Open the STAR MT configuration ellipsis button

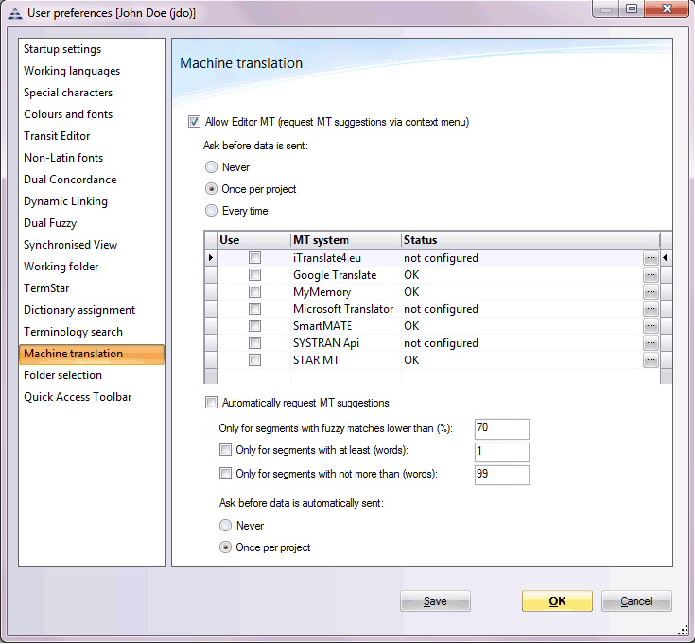650,360
